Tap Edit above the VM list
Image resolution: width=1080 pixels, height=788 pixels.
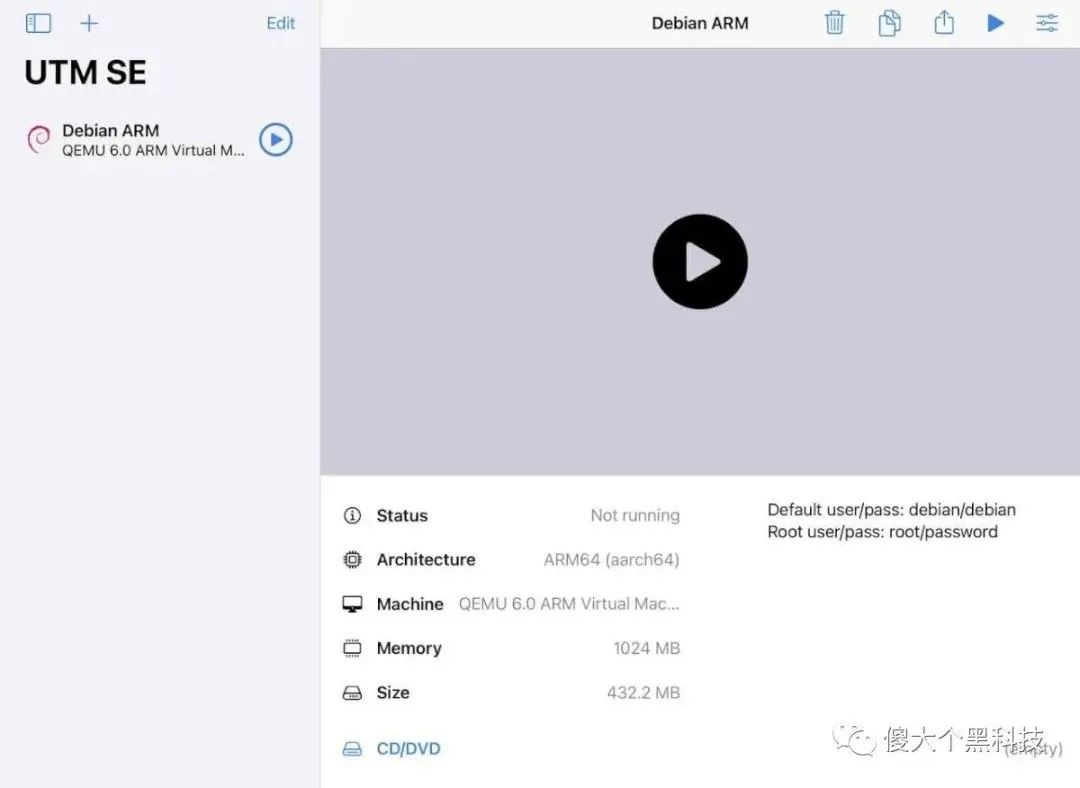click(x=280, y=23)
